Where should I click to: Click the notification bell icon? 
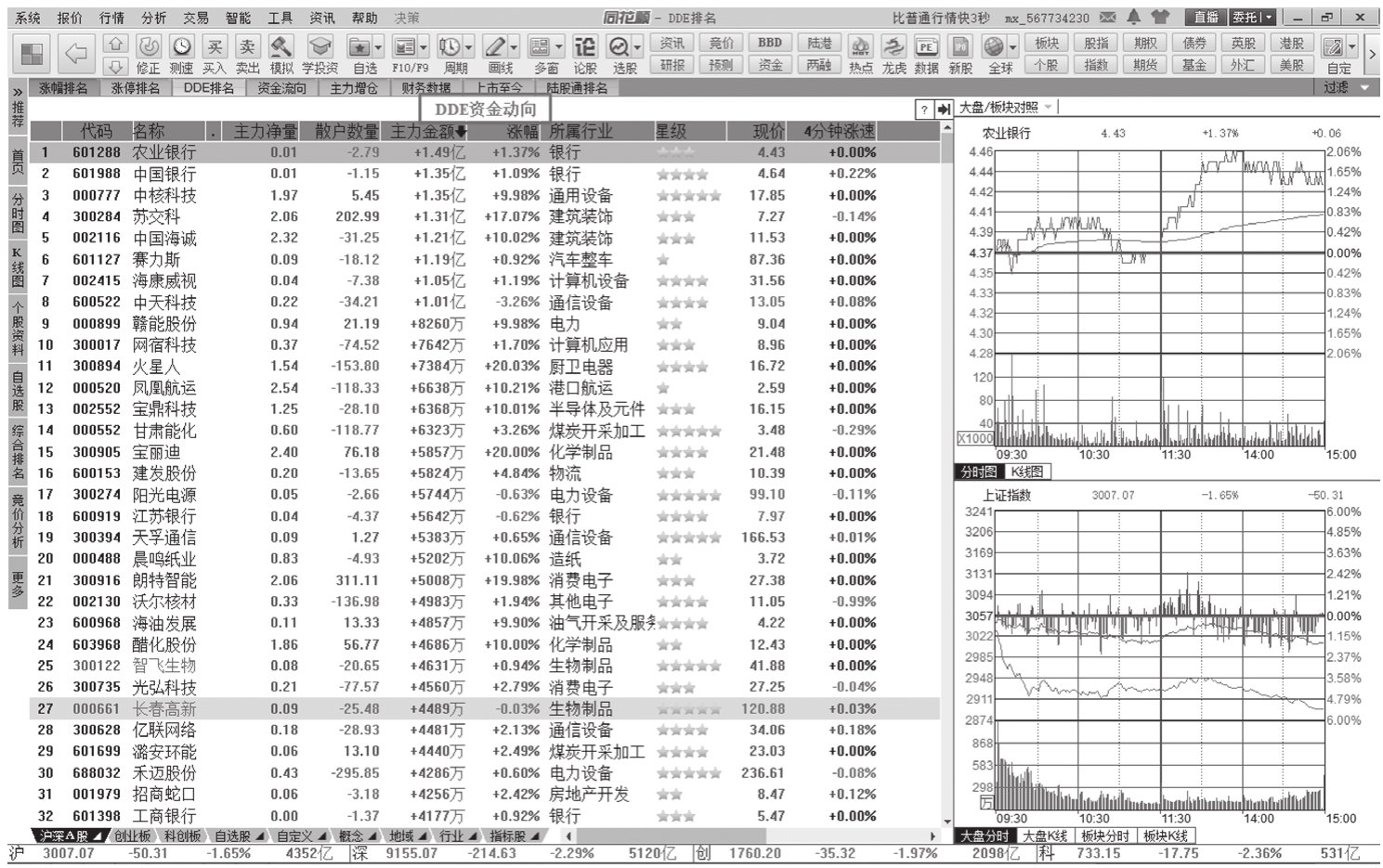1134,17
